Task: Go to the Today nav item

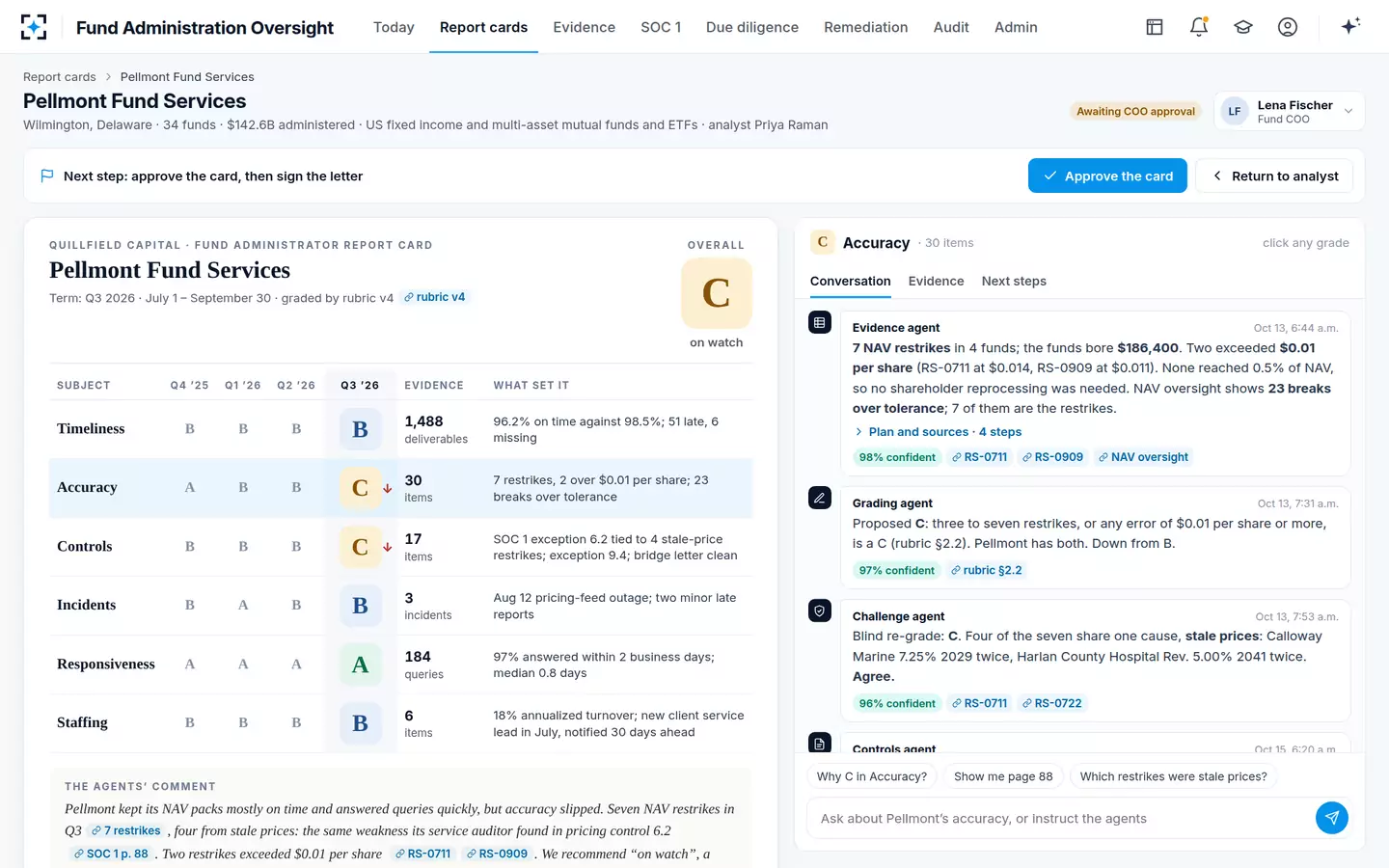Action: point(394,27)
